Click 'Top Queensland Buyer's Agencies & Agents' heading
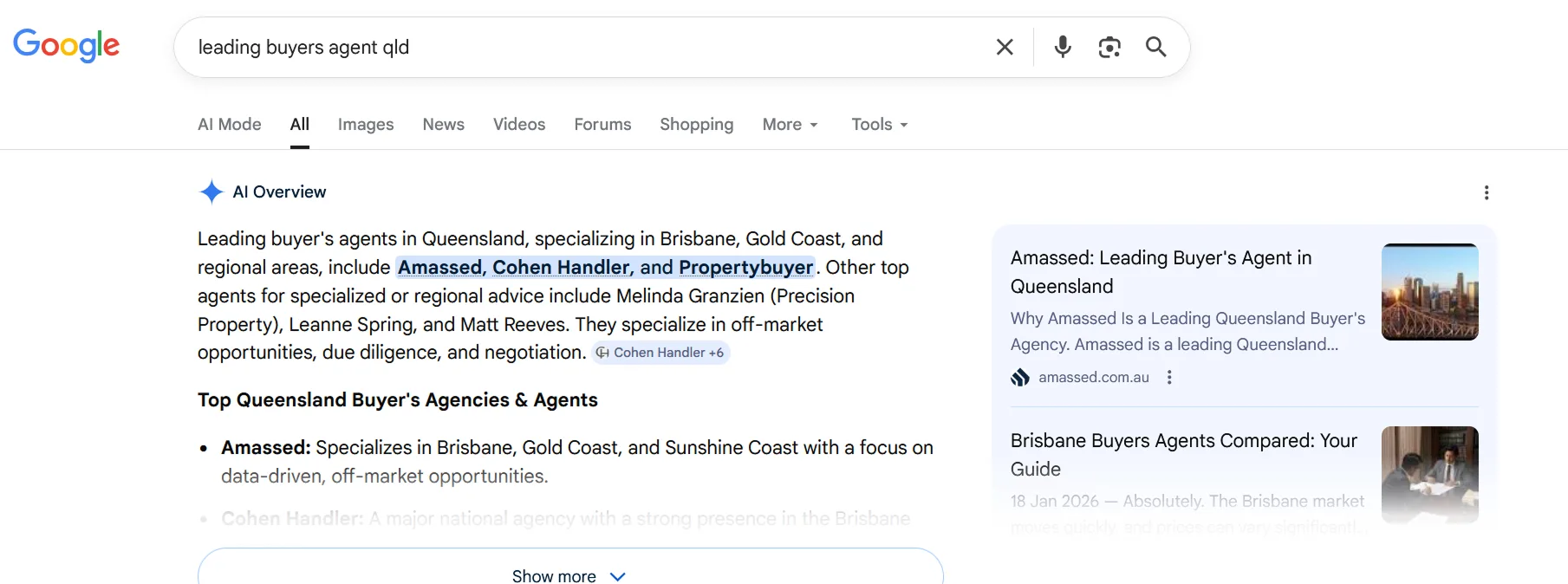This screenshot has height=584, width=1568. point(398,399)
